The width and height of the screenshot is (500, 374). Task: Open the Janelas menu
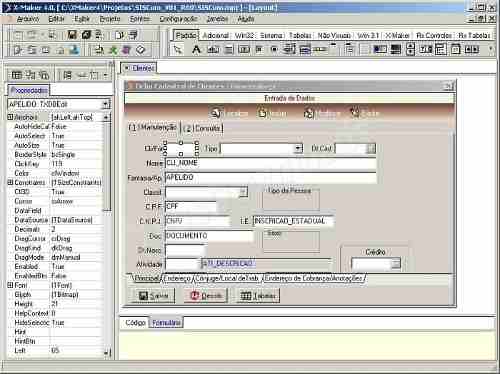[x=217, y=19]
